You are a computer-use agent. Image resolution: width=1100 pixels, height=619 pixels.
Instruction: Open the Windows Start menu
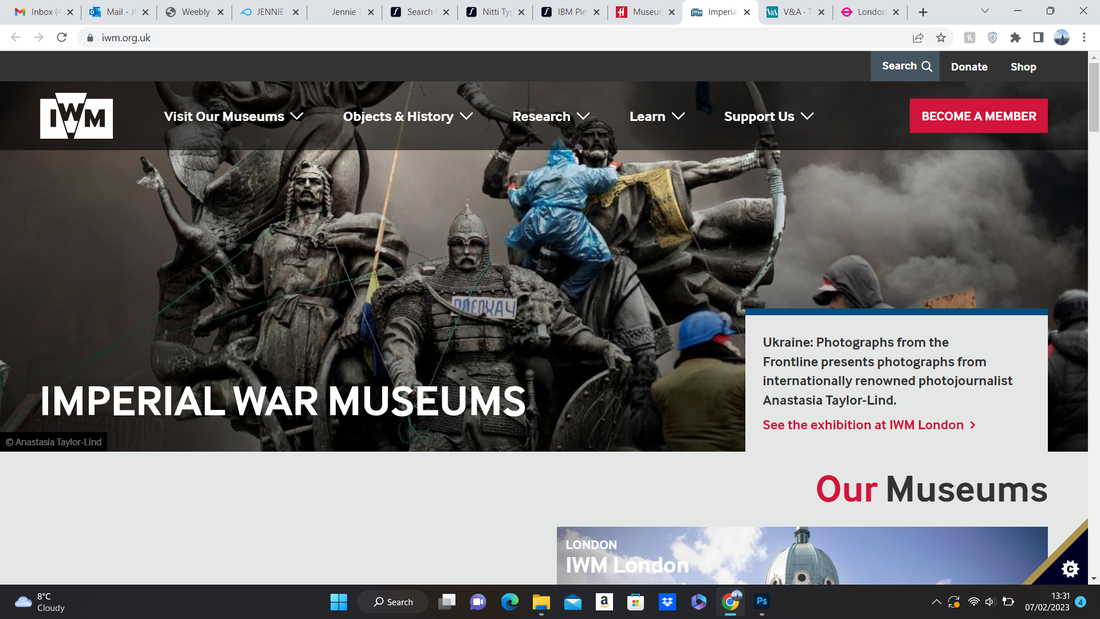pyautogui.click(x=339, y=601)
